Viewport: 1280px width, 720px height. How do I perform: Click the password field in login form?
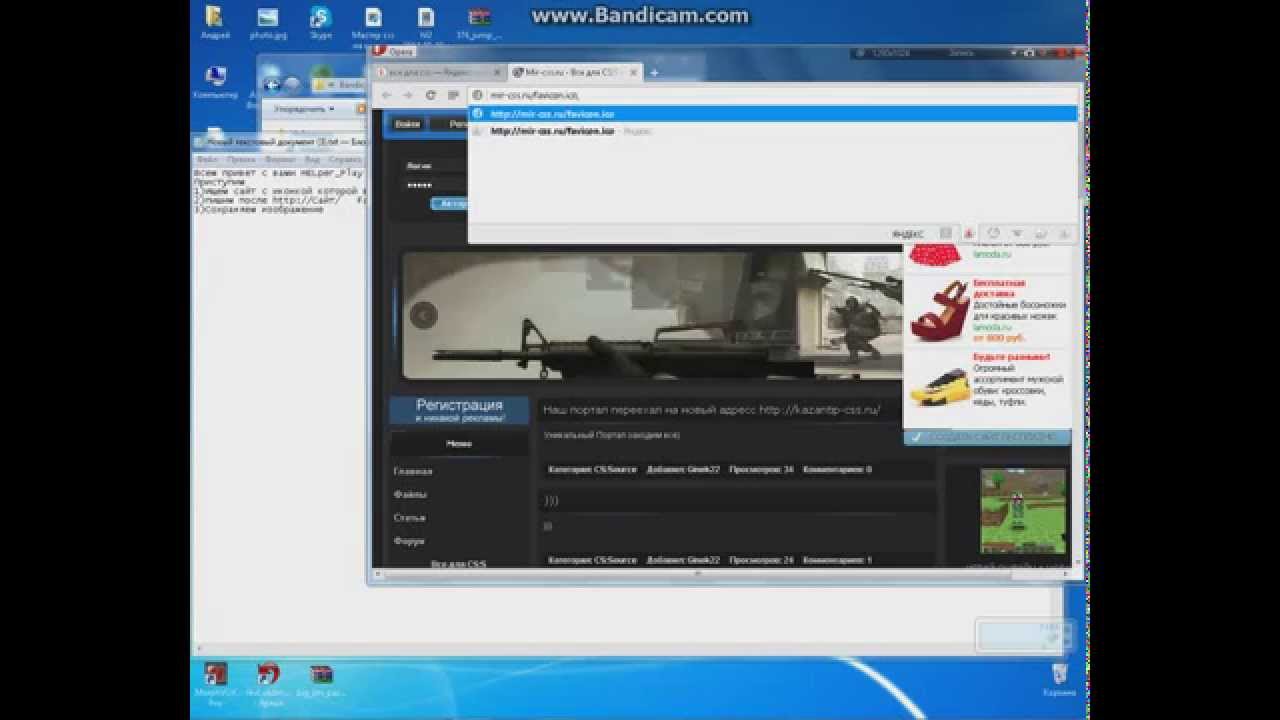coord(435,185)
